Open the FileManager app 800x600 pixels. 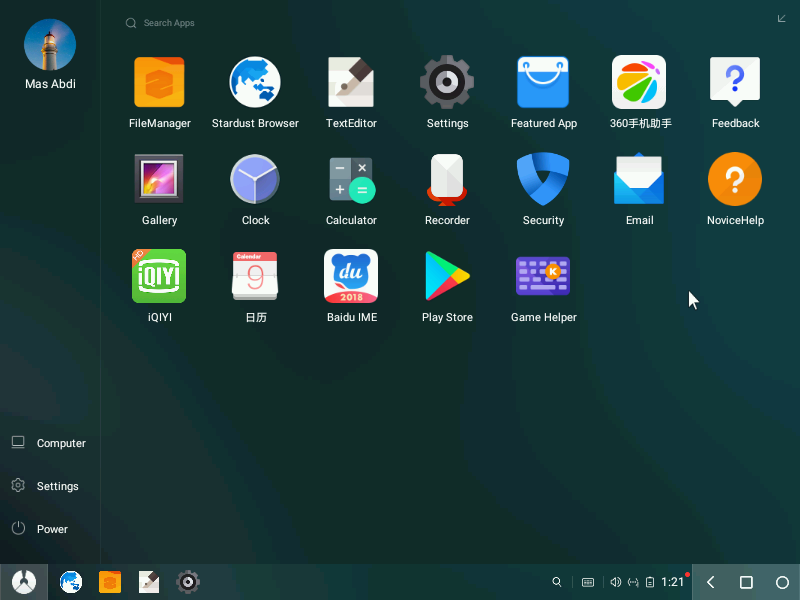[x=159, y=82]
